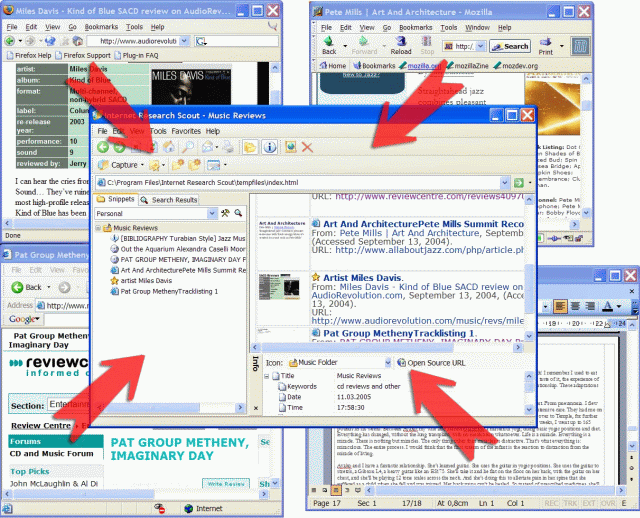The width and height of the screenshot is (640, 518).
Task: Click the Mail envelope icon in Research Scout
Action: pyautogui.click(x=208, y=147)
